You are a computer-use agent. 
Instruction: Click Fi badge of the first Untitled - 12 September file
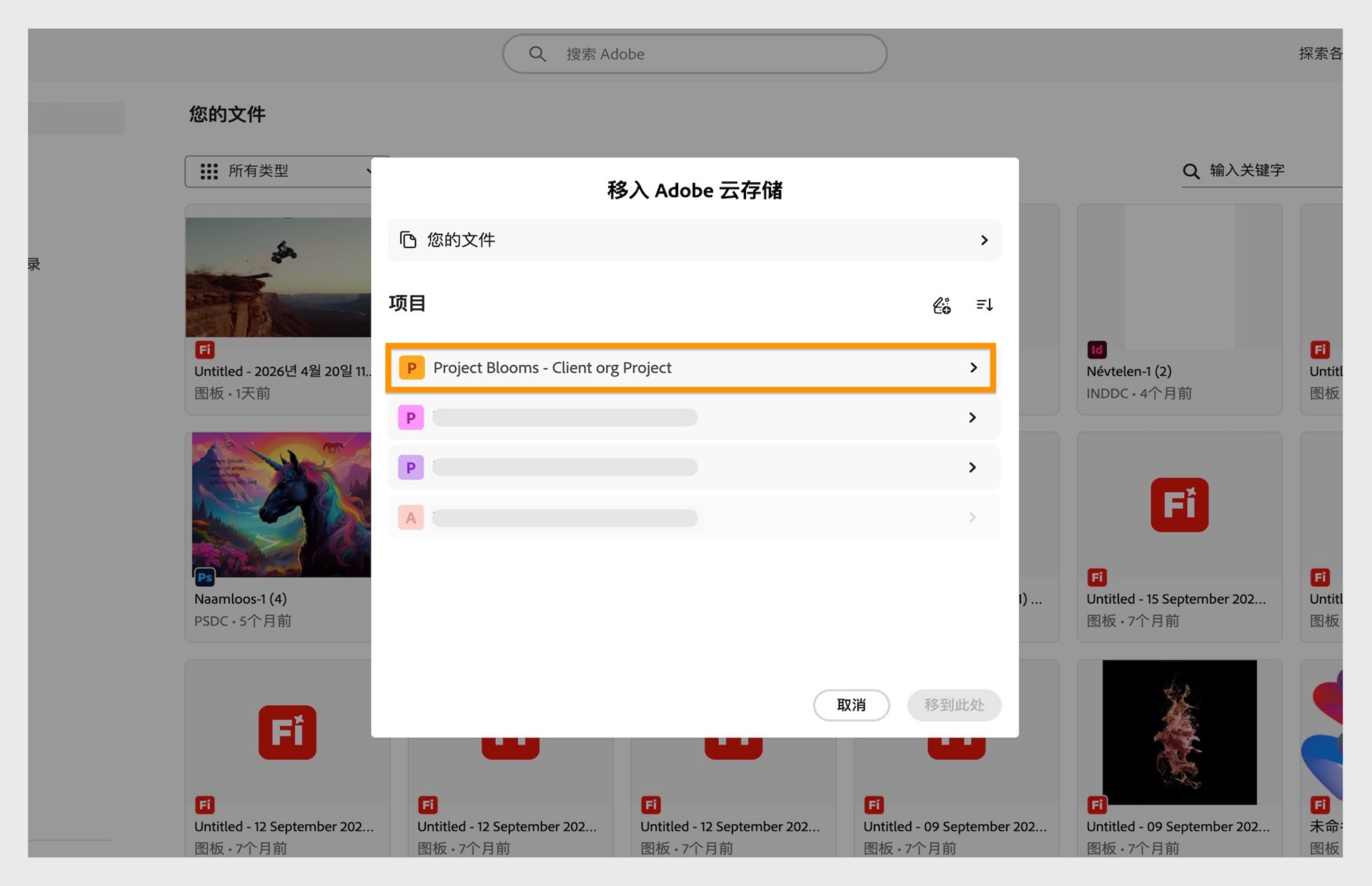pos(205,805)
